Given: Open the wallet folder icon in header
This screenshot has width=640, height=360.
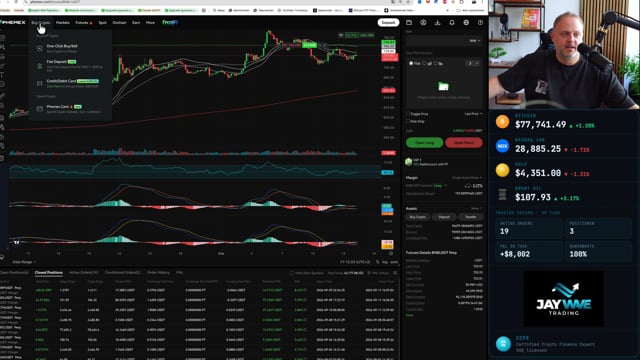Looking at the screenshot, I should [x=409, y=22].
